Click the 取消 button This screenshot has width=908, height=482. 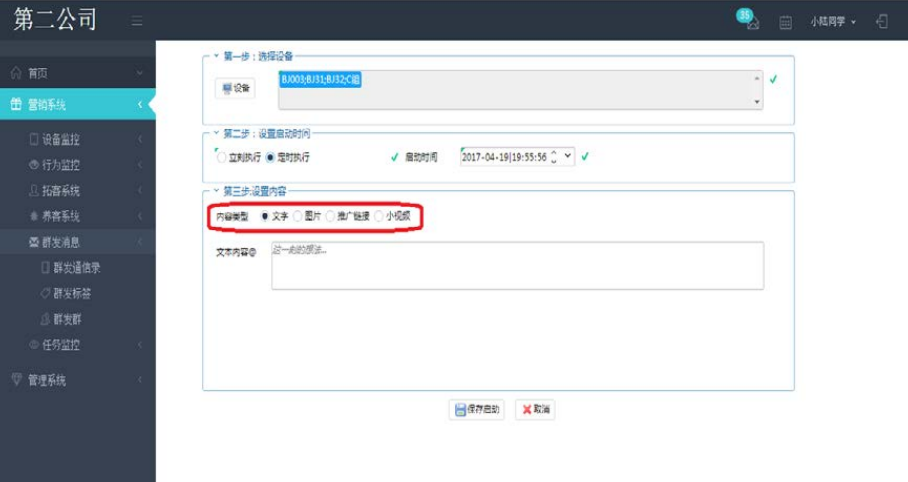(x=535, y=409)
